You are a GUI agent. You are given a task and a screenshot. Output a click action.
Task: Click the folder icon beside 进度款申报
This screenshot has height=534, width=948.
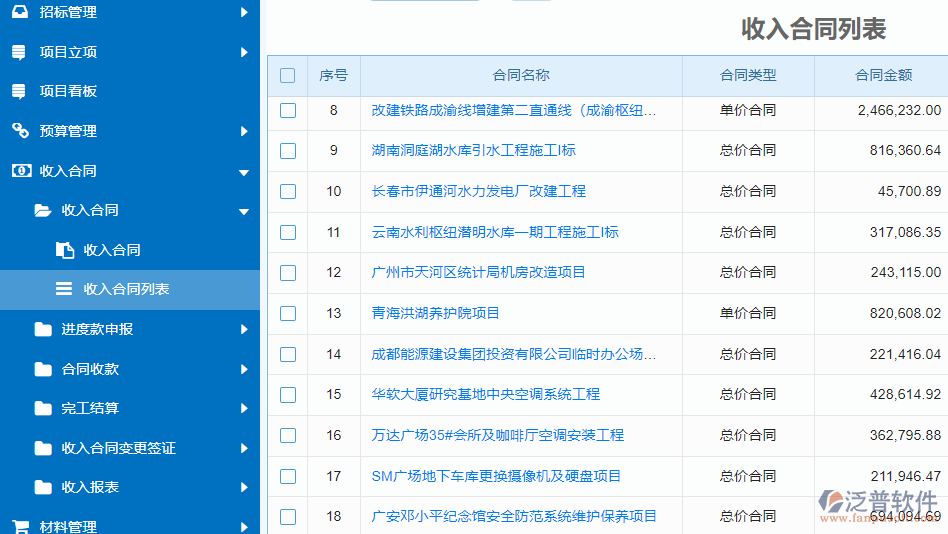point(43,329)
